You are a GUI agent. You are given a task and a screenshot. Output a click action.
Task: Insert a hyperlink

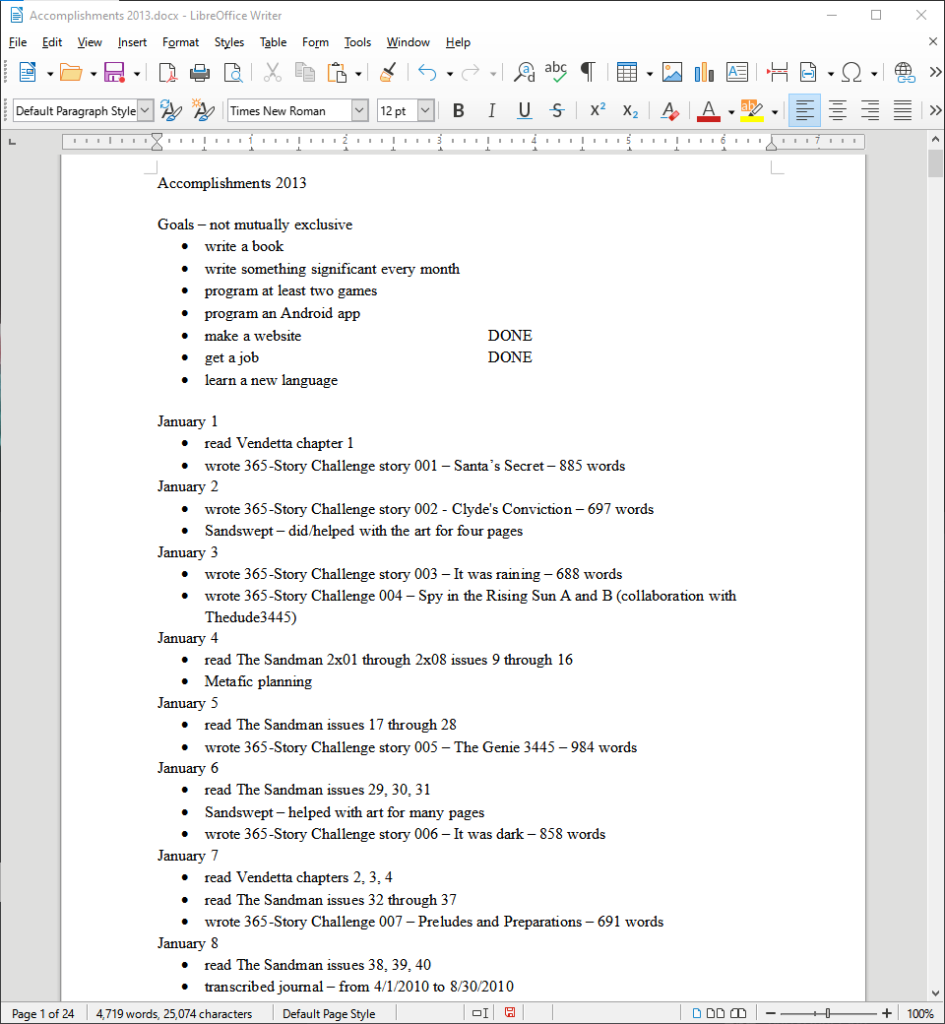click(x=905, y=72)
